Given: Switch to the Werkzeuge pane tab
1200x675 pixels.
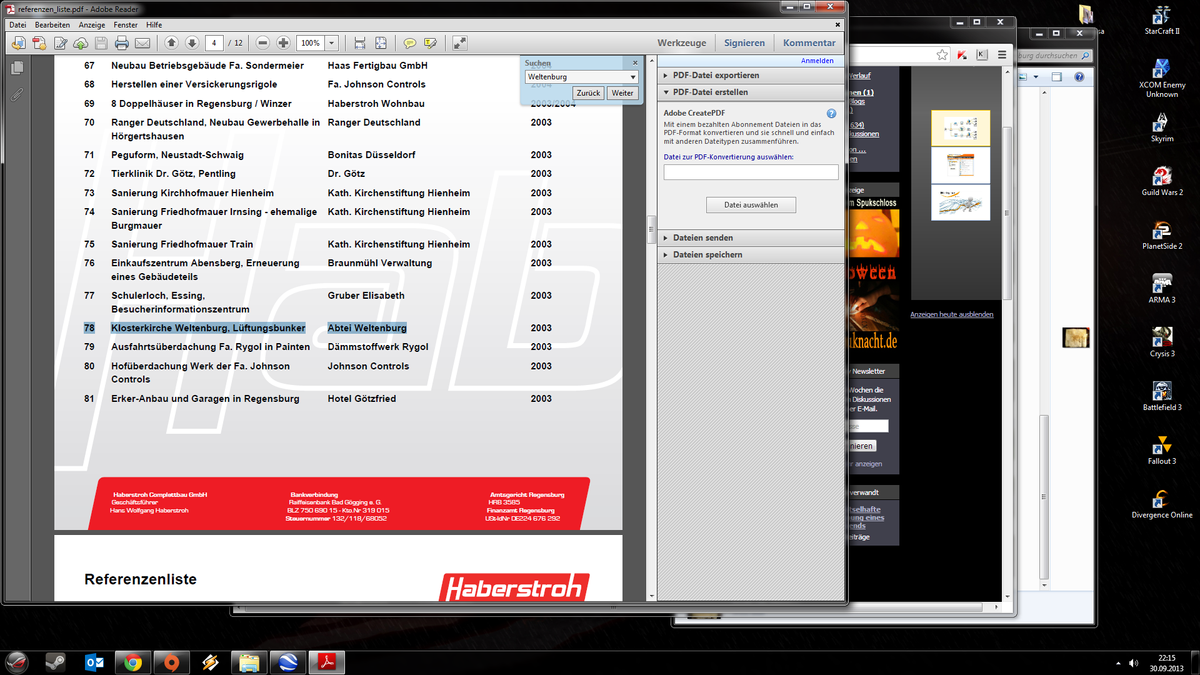Looking at the screenshot, I should click(x=682, y=43).
